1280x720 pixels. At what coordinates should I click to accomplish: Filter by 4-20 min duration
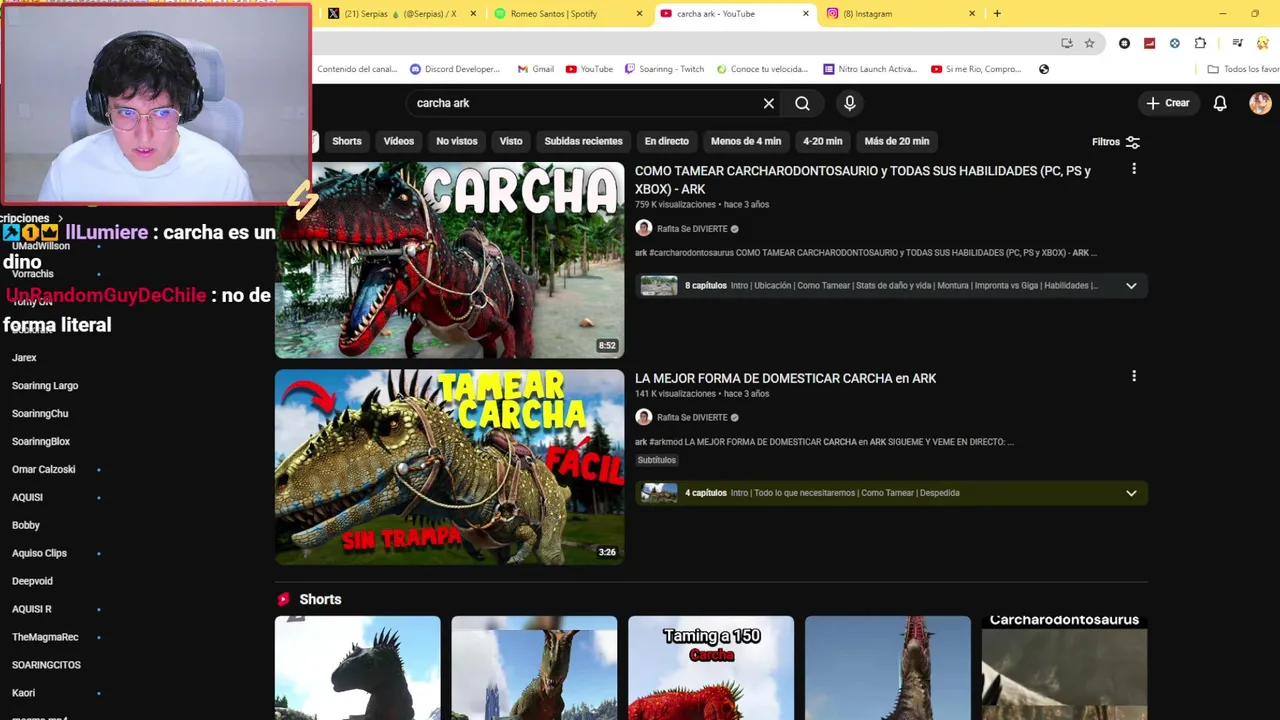(822, 141)
